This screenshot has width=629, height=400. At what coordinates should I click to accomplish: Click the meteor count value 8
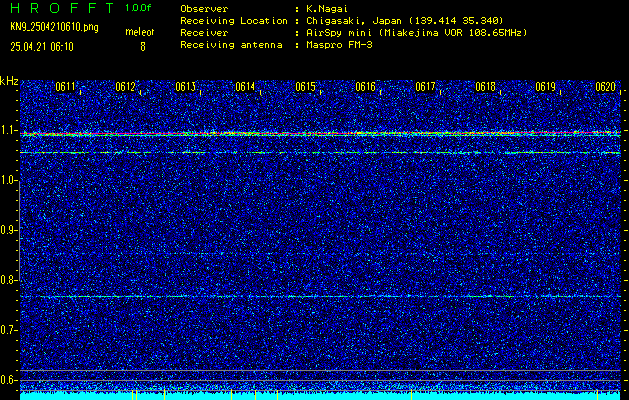pos(143,47)
